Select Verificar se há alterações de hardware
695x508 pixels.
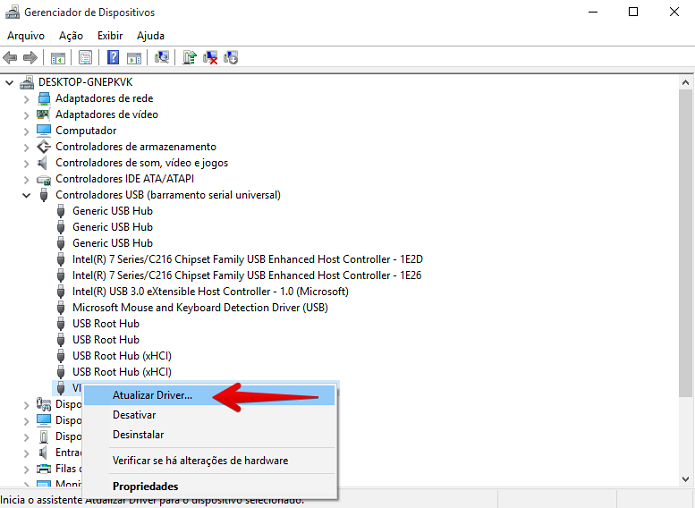209,461
